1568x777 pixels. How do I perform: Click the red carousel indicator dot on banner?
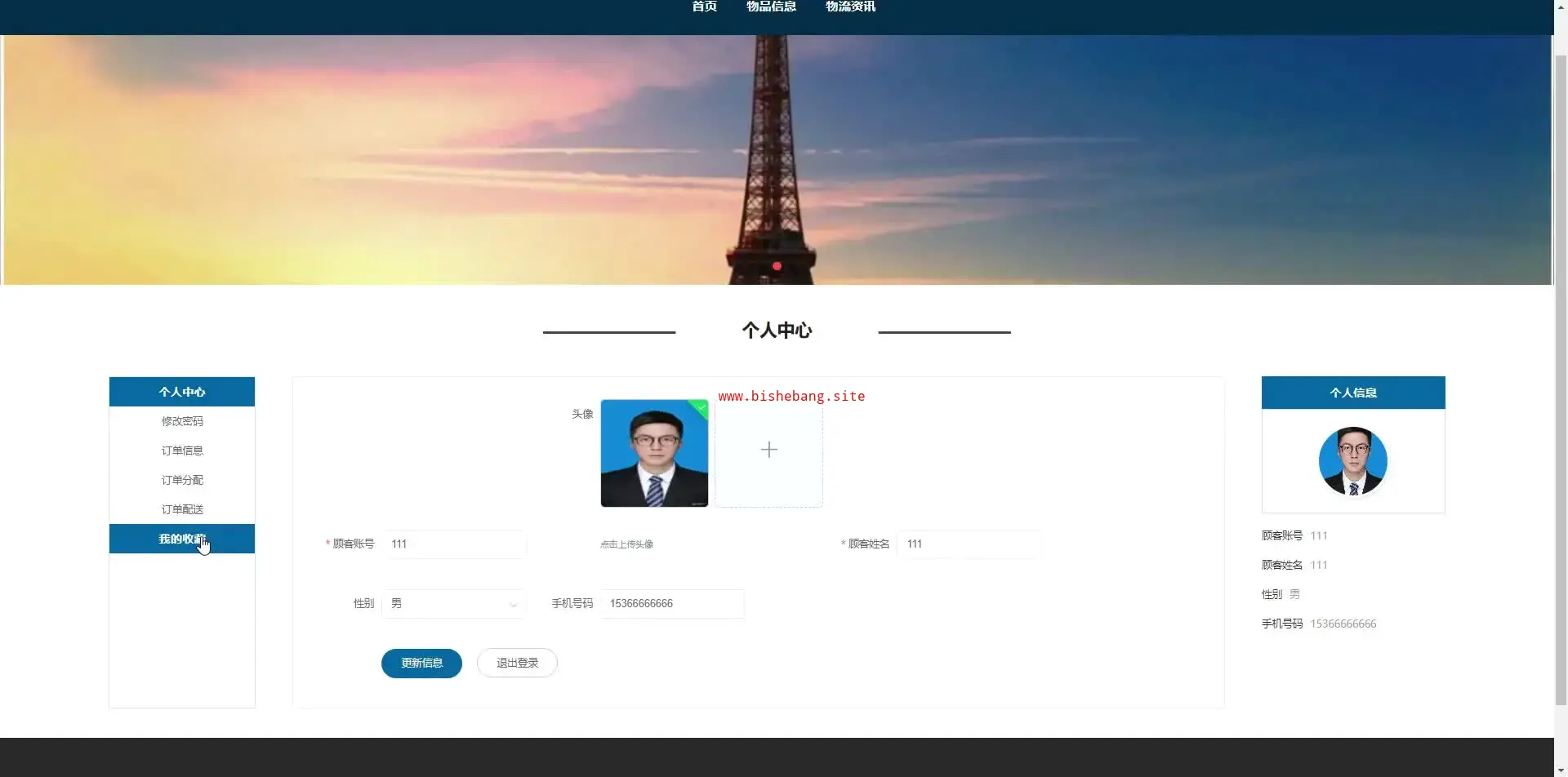tap(777, 266)
